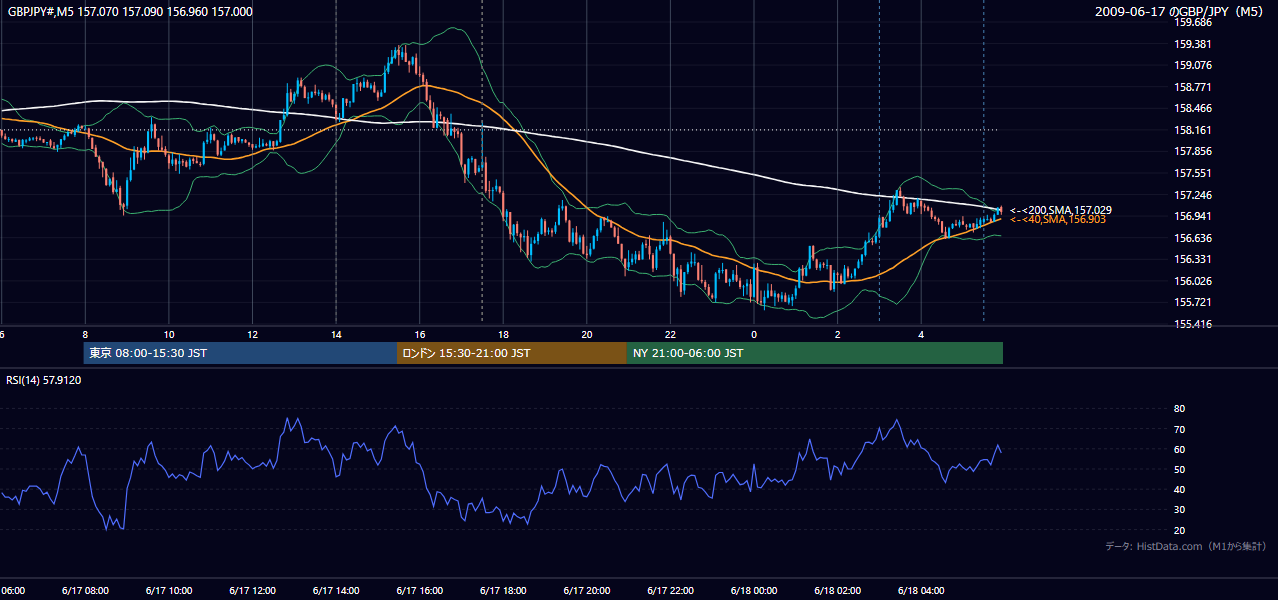Click price axis value 157.856

(x=1194, y=152)
